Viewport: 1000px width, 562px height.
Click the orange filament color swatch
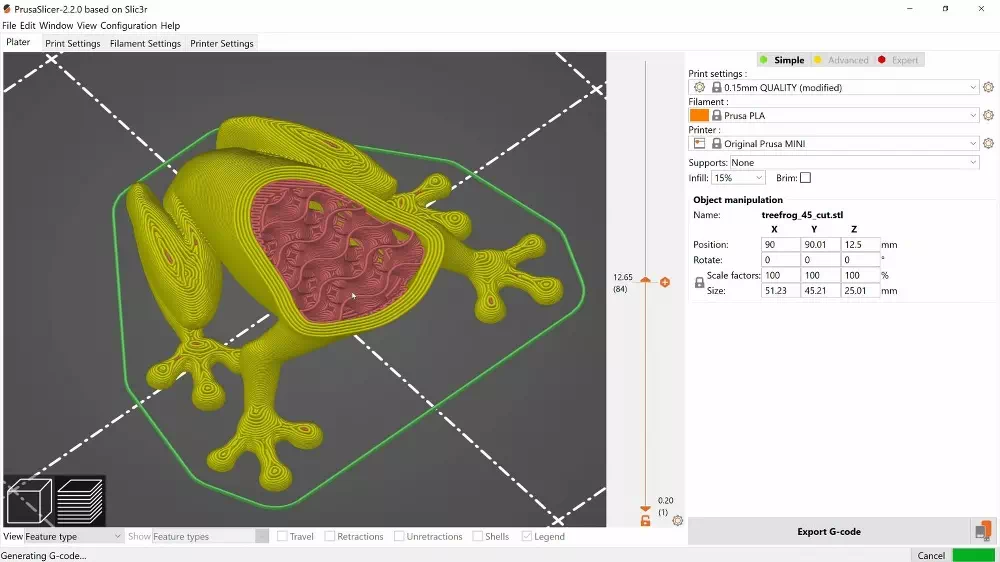[699, 116]
